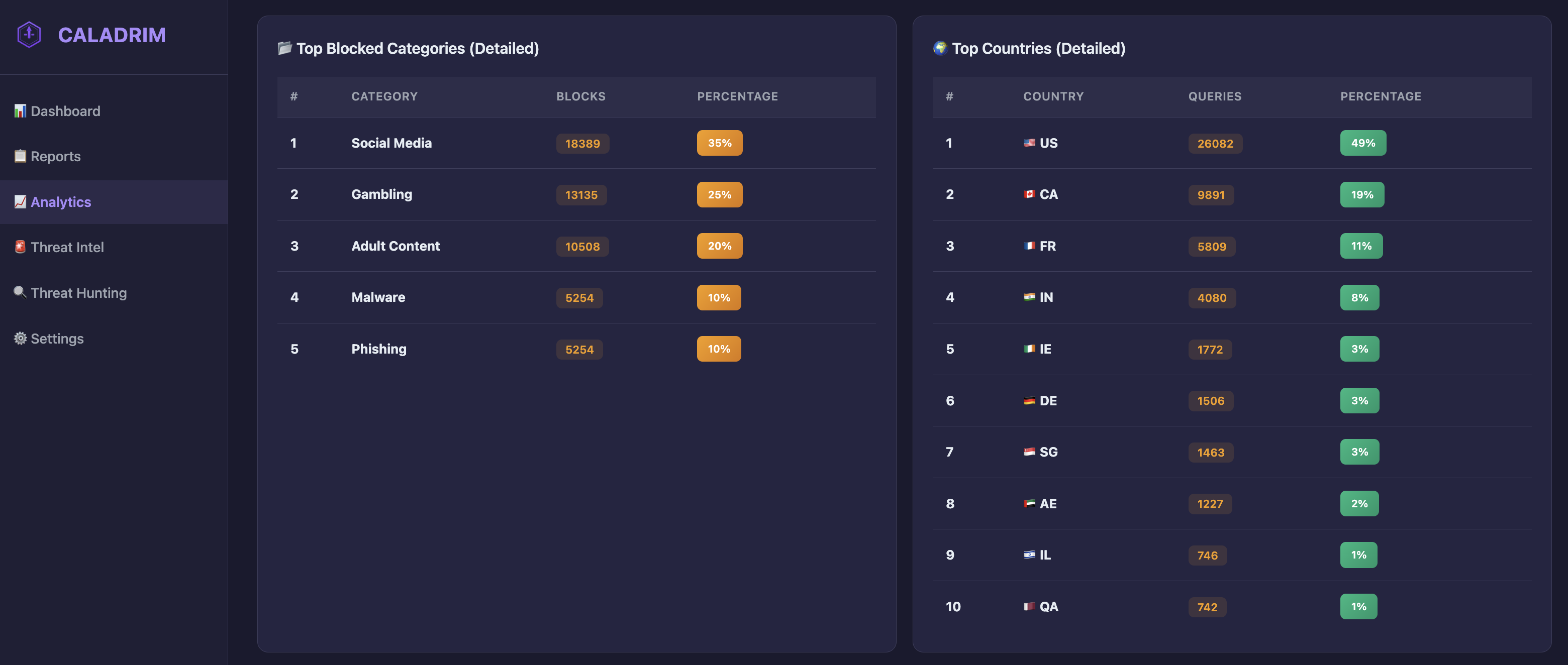The height and width of the screenshot is (665, 1568).
Task: Click the Settings gear icon
Action: [x=20, y=339]
